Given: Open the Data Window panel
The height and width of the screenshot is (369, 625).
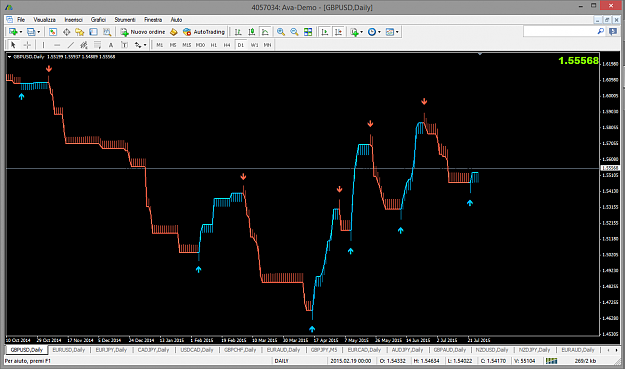Looking at the screenshot, I should [x=66, y=32].
